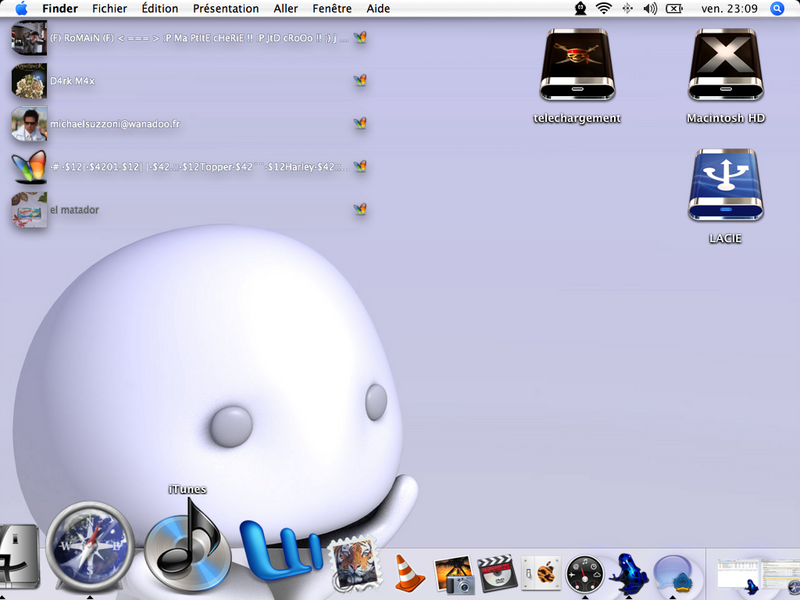800x600 pixels.
Task: Select the Macintosh HD drive icon
Action: tap(726, 64)
